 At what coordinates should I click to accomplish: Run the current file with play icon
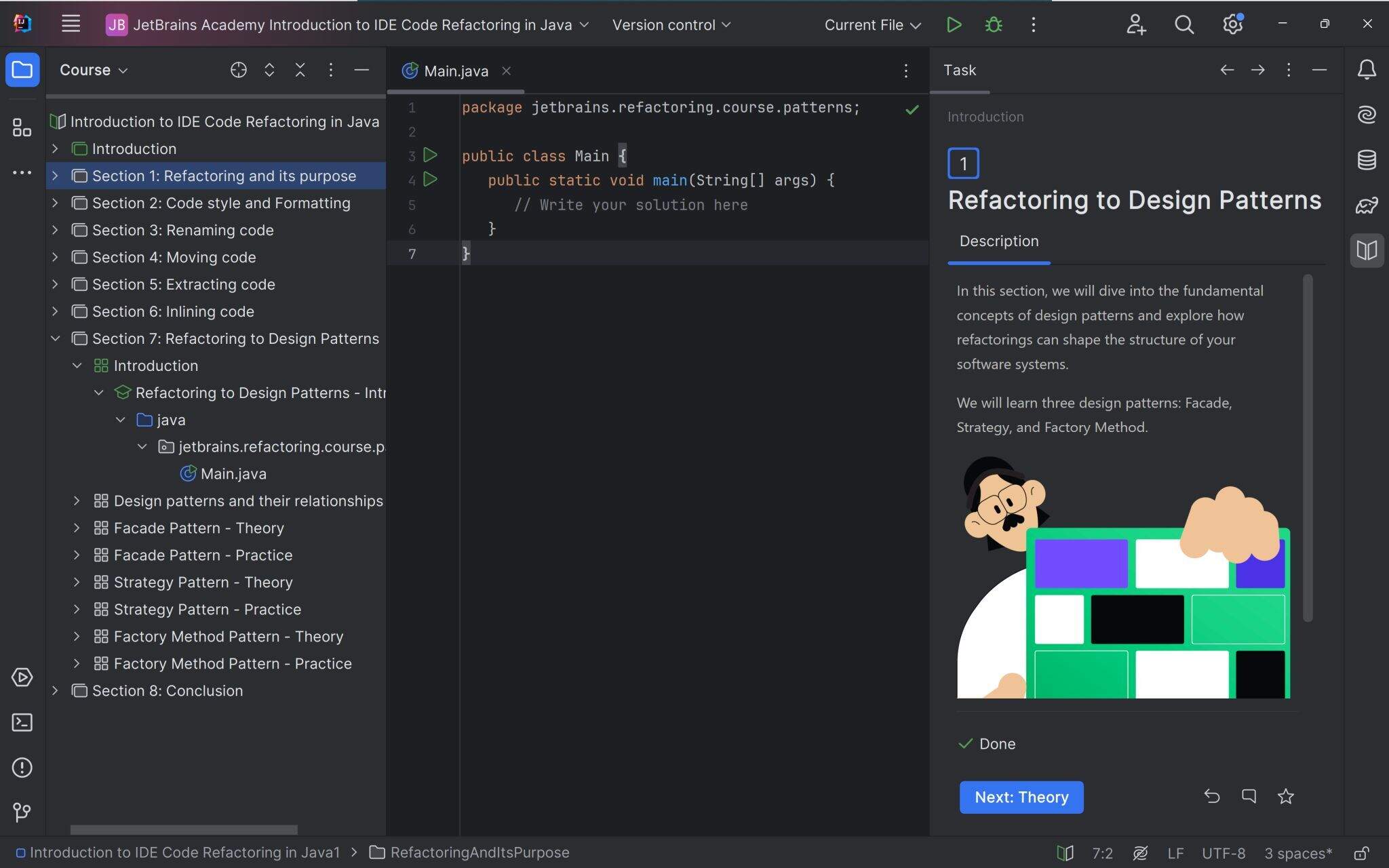coord(954,25)
